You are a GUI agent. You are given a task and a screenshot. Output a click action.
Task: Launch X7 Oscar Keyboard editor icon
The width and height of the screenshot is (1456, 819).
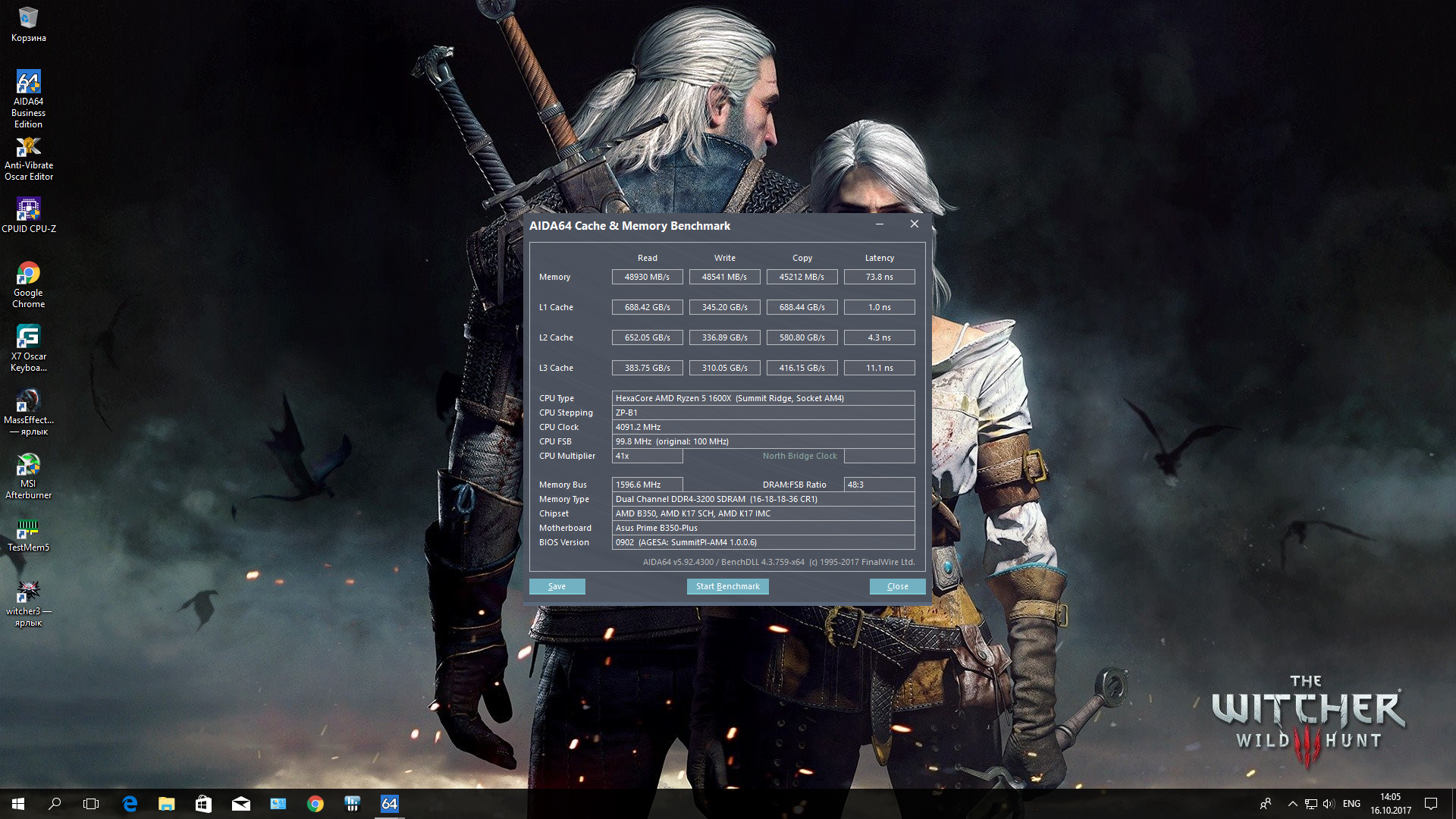tap(28, 337)
